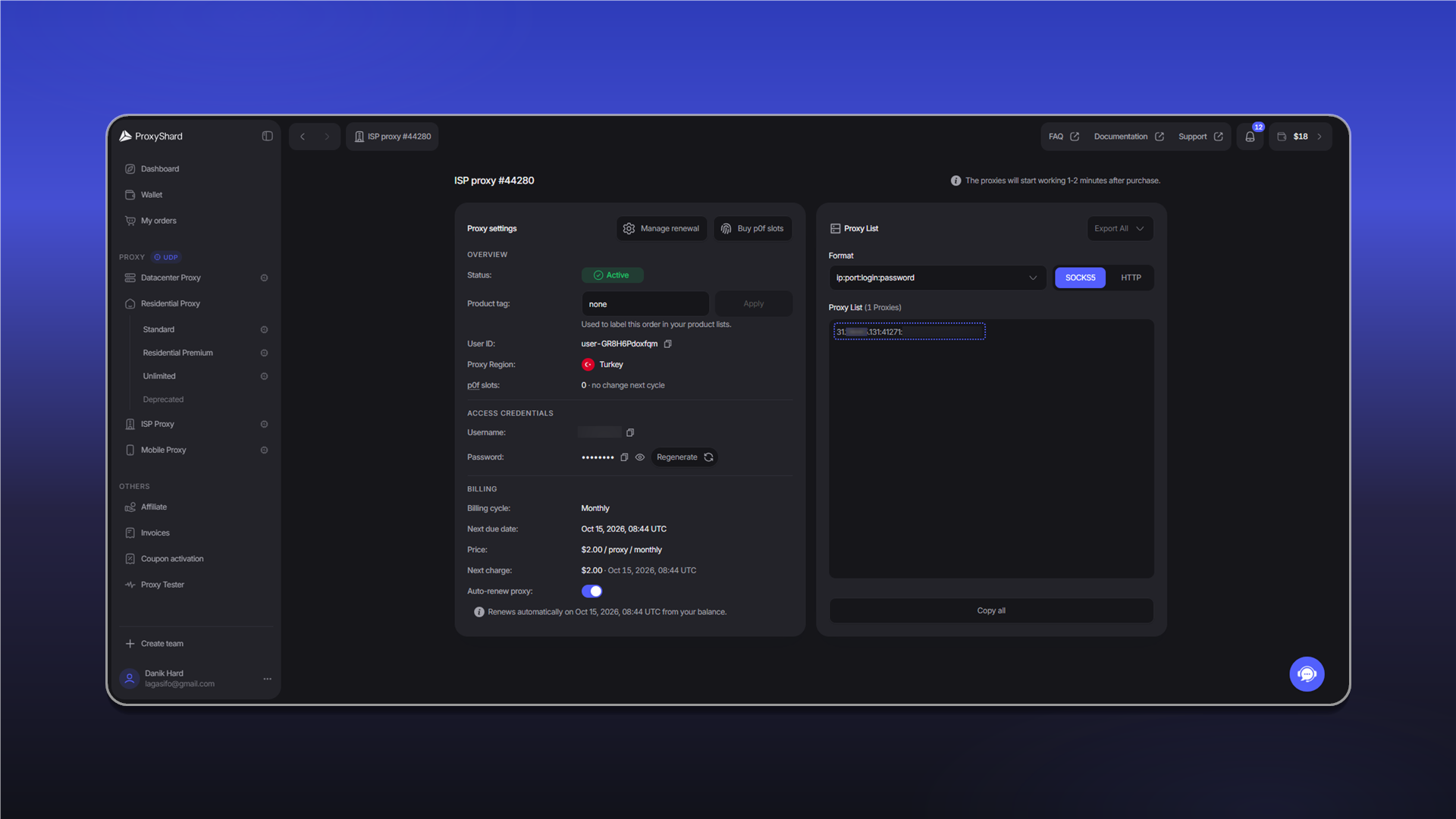
Task: Open Proxy Tester tool
Action: [x=196, y=585]
